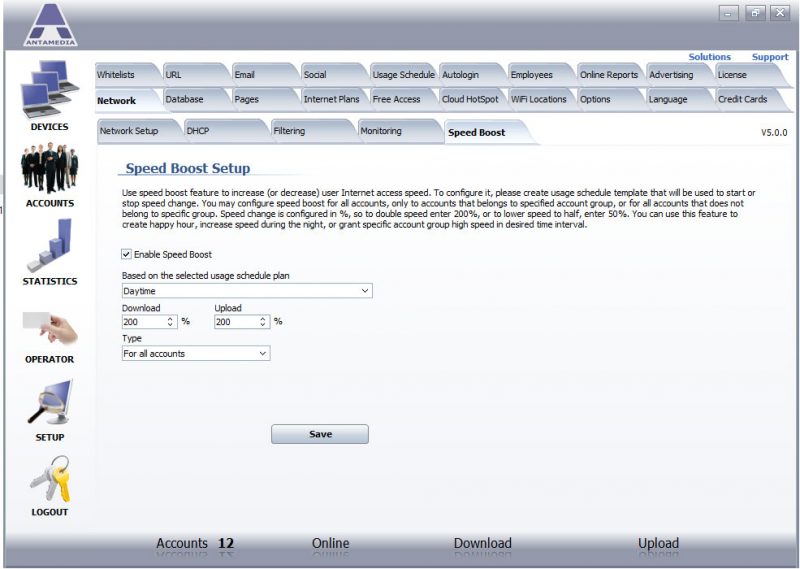
Task: Open the Support link
Action: tap(769, 57)
